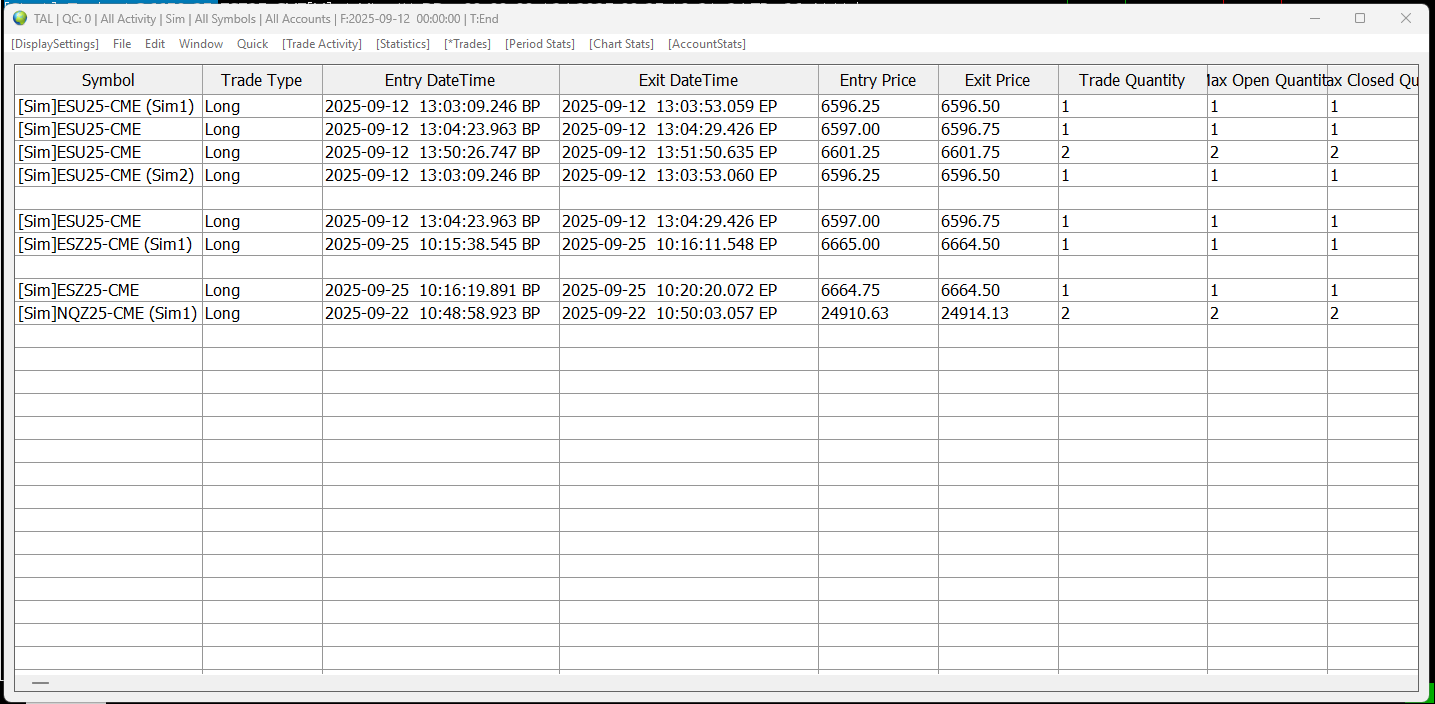
Task: Click exit time 13:03:53.060 EP cell
Action: [688, 175]
